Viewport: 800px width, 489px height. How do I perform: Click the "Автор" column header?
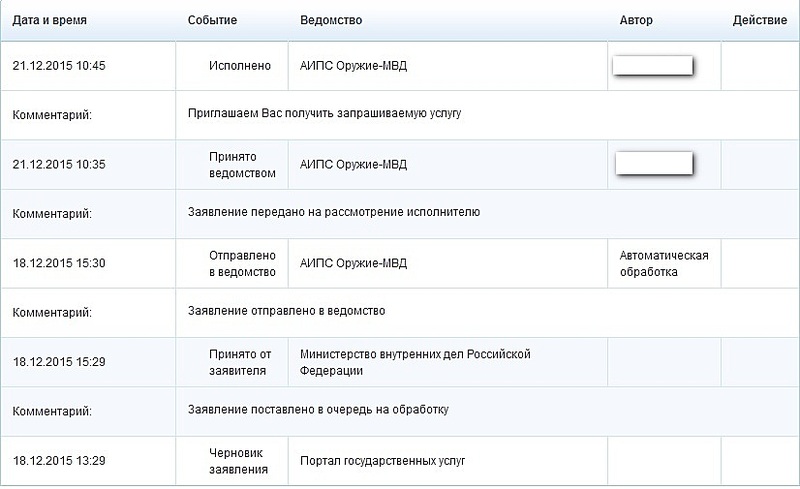pyautogui.click(x=636, y=20)
